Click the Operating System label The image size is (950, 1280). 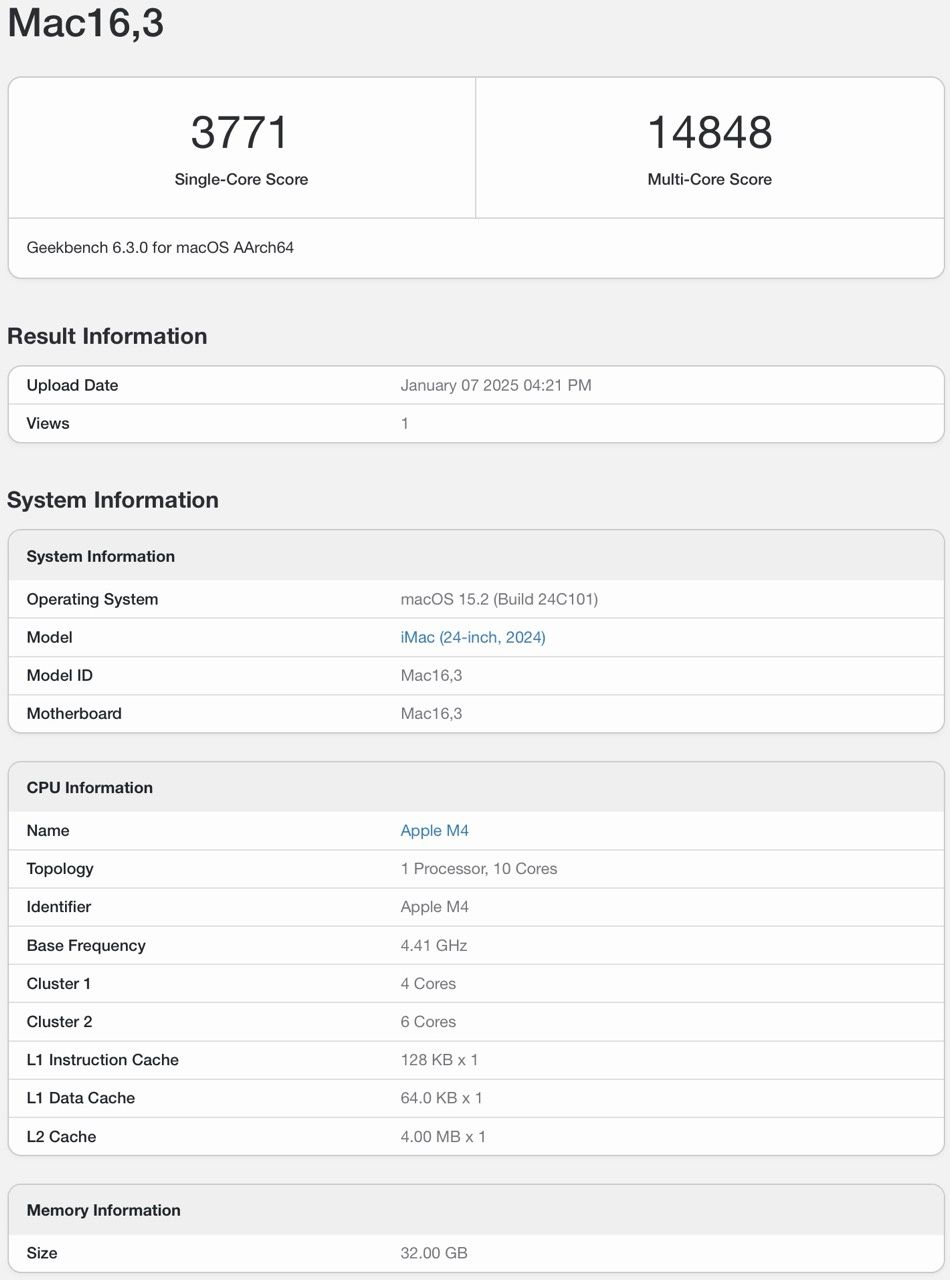[92, 599]
